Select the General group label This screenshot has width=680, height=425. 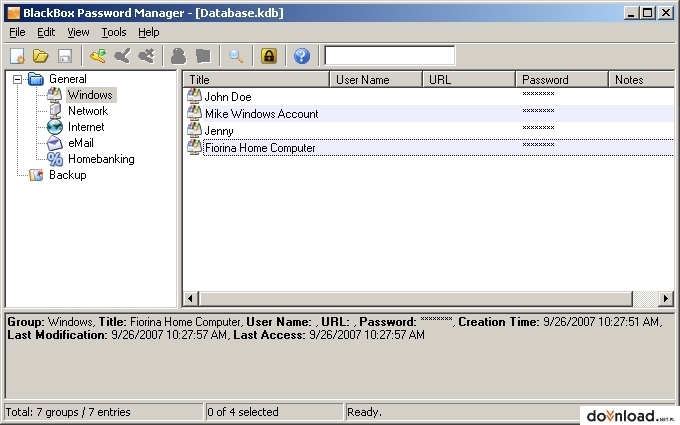tap(68, 79)
